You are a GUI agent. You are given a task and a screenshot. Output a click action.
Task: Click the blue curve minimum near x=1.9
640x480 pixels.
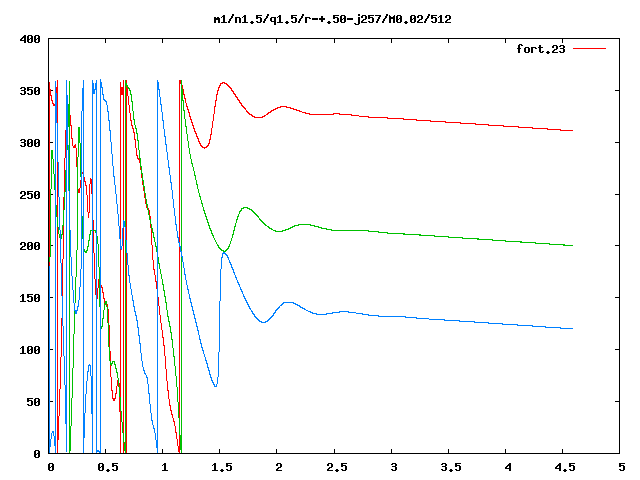264,322
